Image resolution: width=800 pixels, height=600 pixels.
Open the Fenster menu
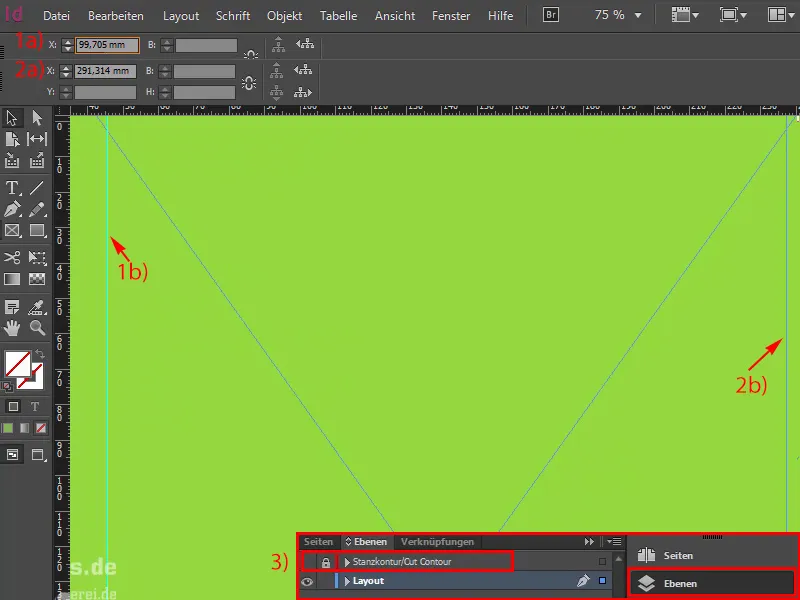451,16
